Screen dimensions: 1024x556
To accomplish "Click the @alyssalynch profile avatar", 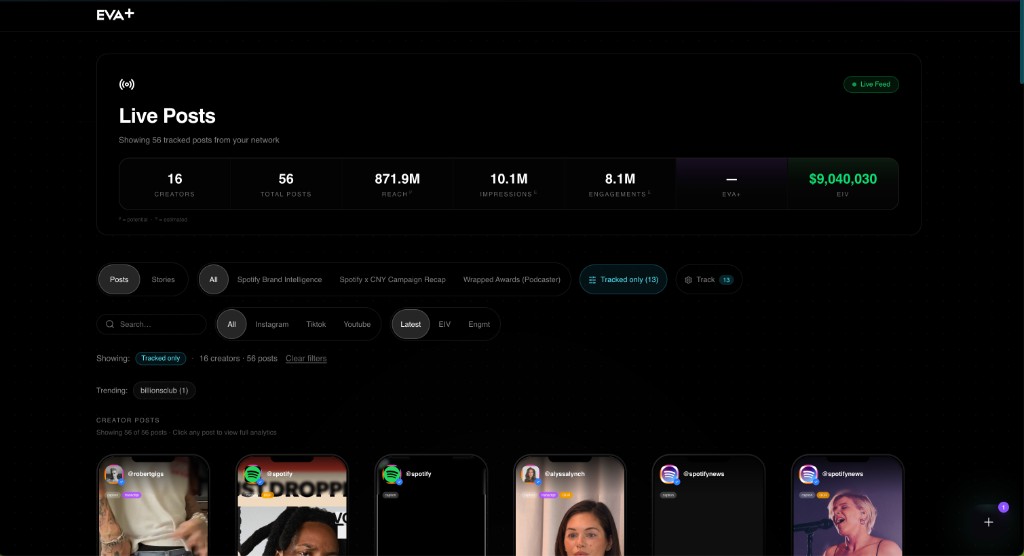I will click(x=530, y=474).
